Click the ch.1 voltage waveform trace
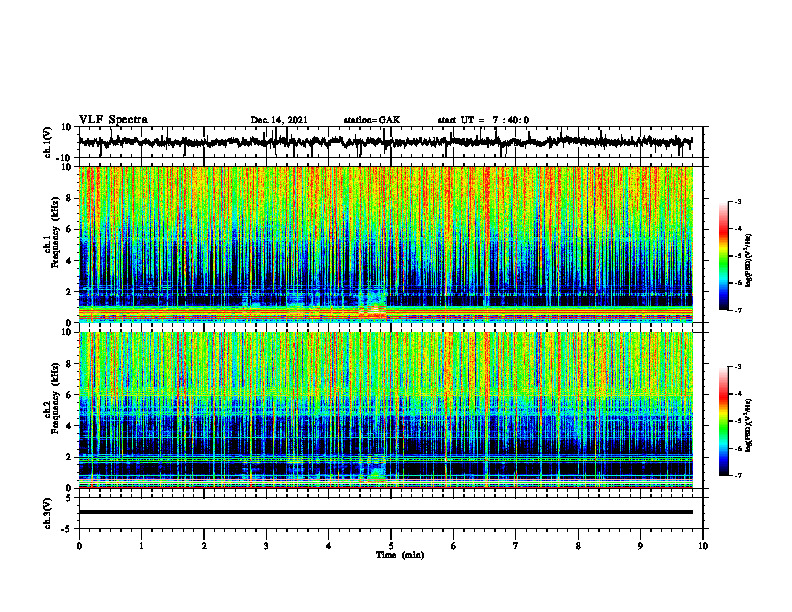This screenshot has width=792, height=612. (x=385, y=142)
